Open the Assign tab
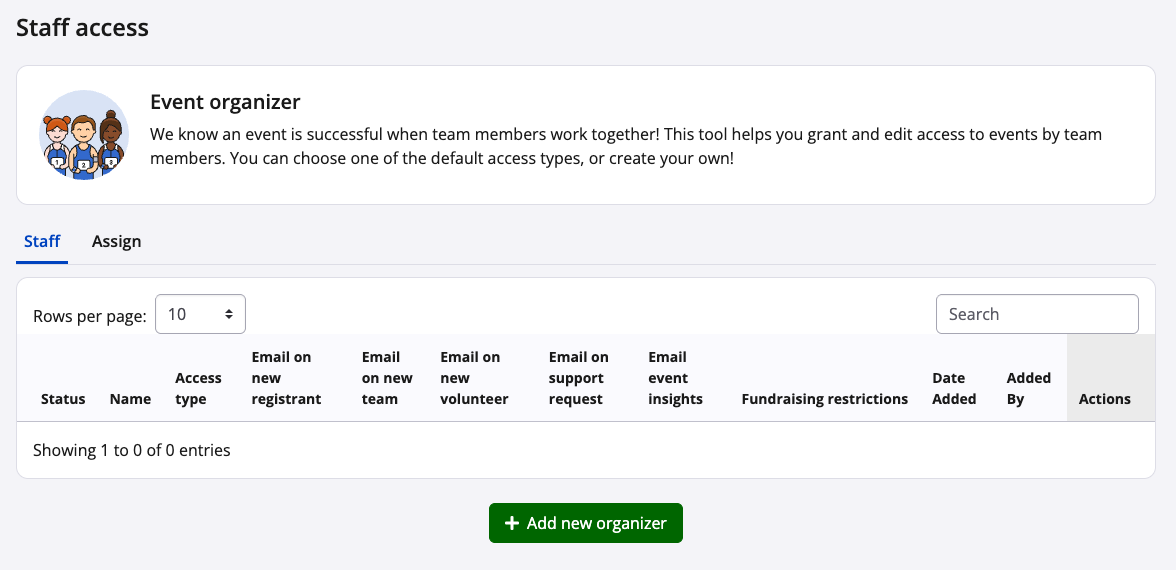This screenshot has width=1176, height=570. pos(116,241)
